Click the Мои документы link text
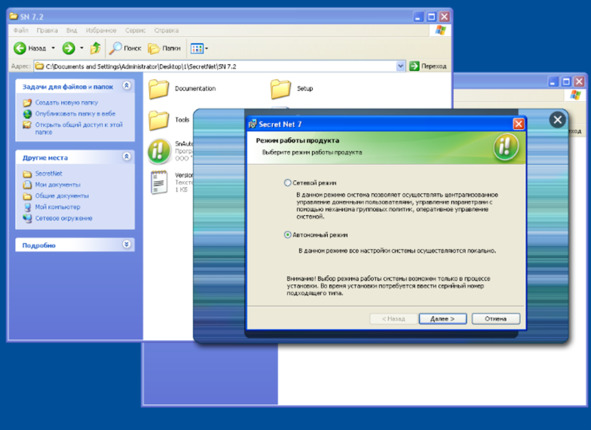The image size is (591, 430). (x=58, y=185)
